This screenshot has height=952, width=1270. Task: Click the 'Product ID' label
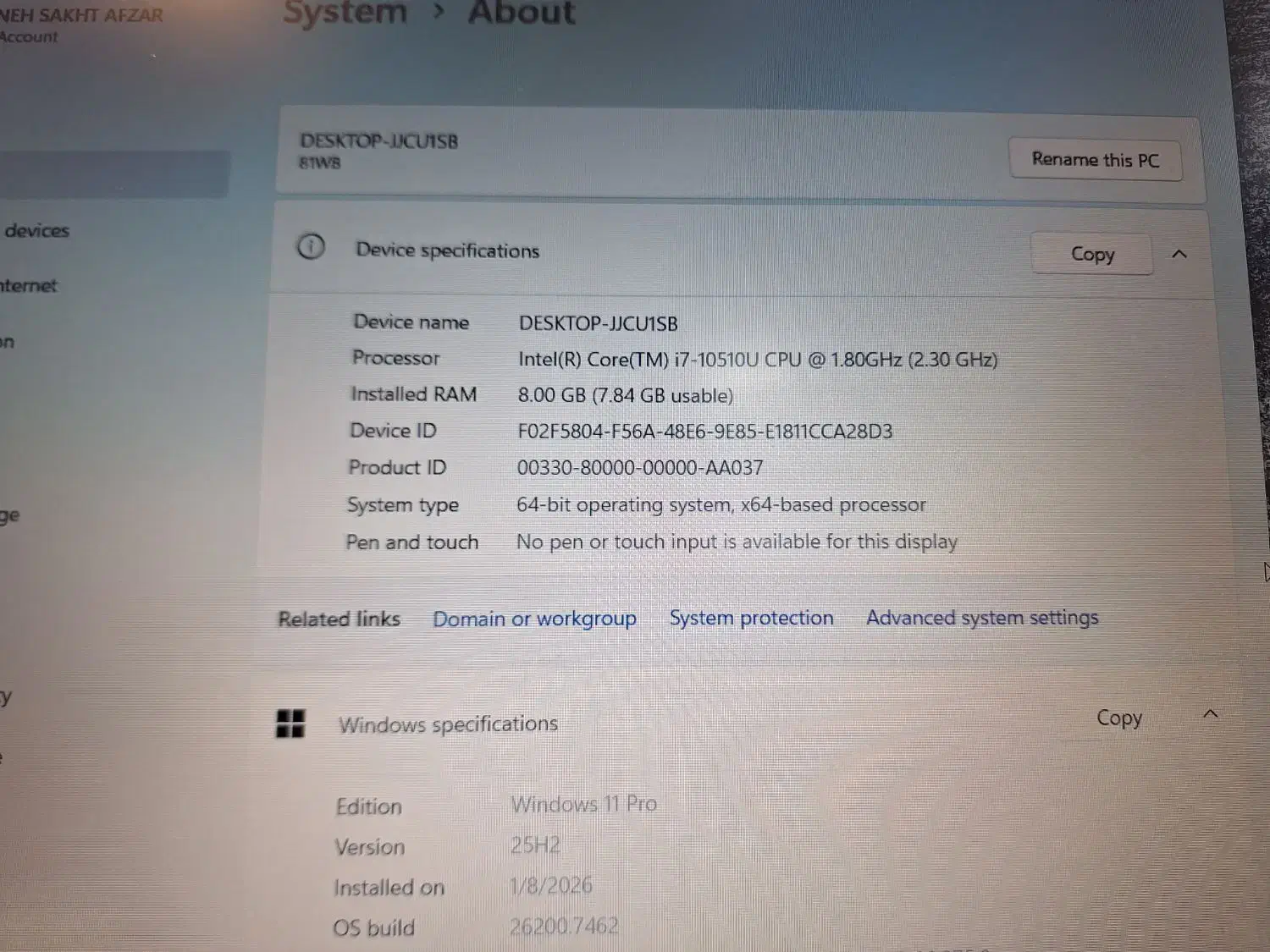coord(397,467)
